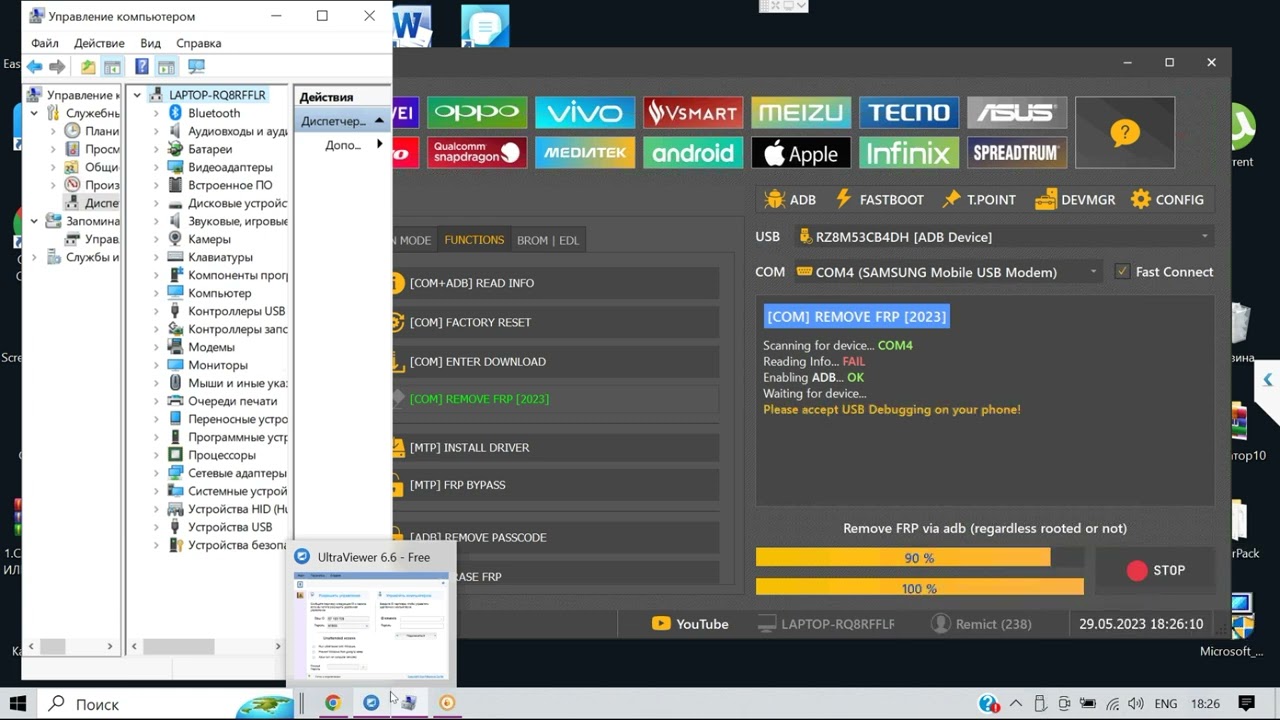This screenshot has height=720, width=1280.
Task: Collapse the Диспетчер actions section arrow
Action: click(379, 121)
